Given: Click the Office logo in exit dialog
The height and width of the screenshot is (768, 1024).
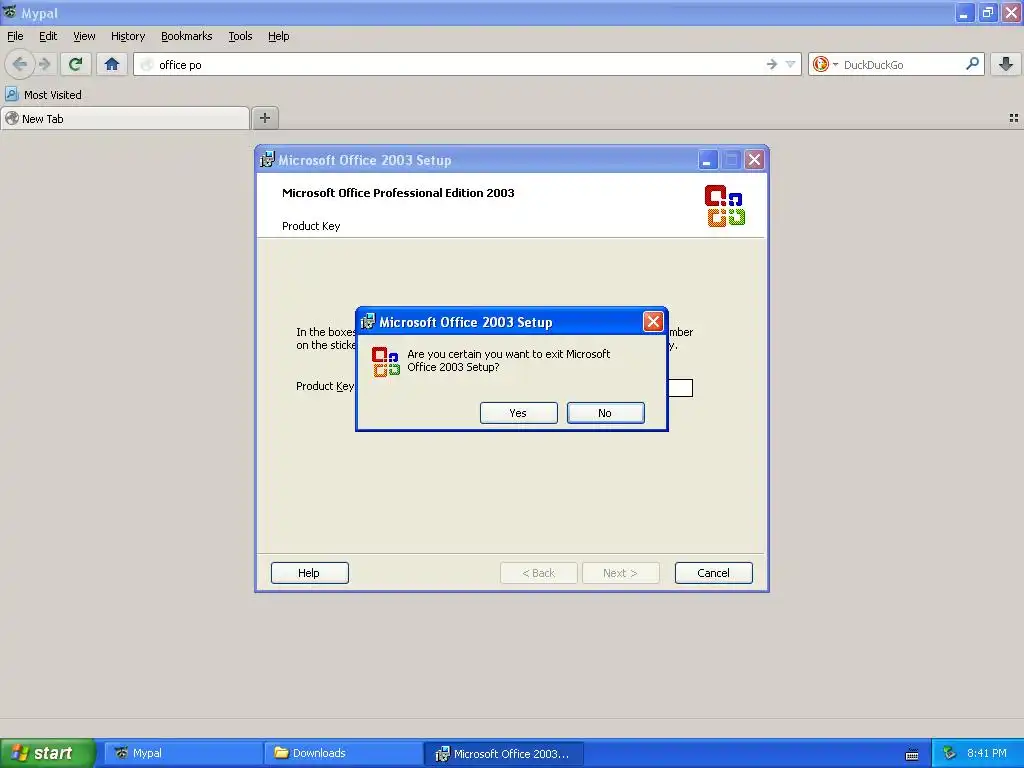Looking at the screenshot, I should (x=385, y=362).
